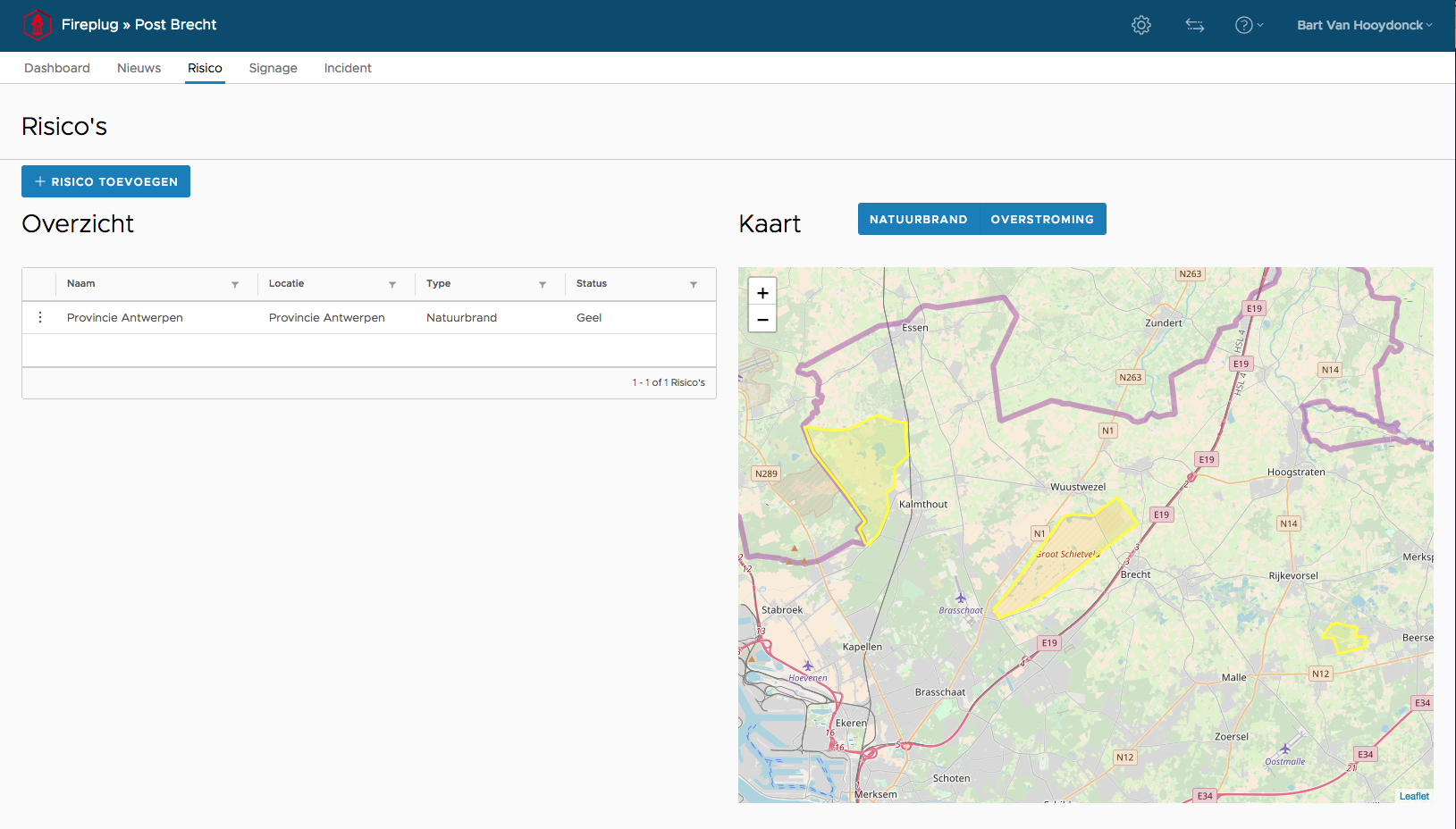This screenshot has height=829, width=1456.
Task: Toggle the Natuurbrand map layer
Action: pyautogui.click(x=918, y=219)
